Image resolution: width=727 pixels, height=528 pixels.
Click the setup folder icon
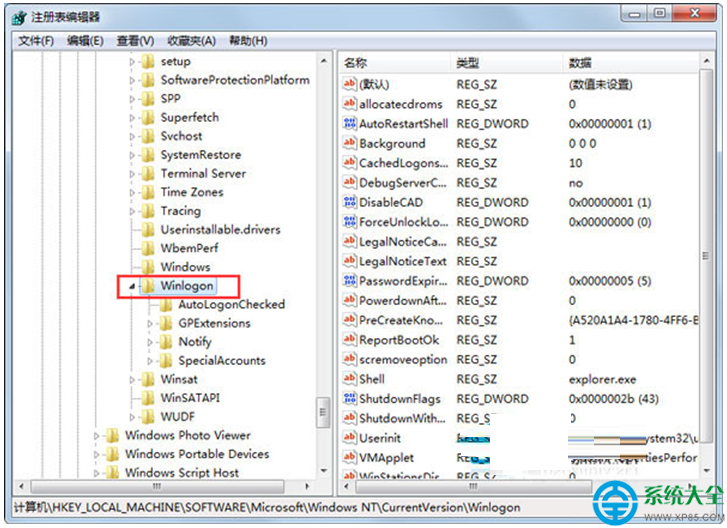tap(148, 61)
